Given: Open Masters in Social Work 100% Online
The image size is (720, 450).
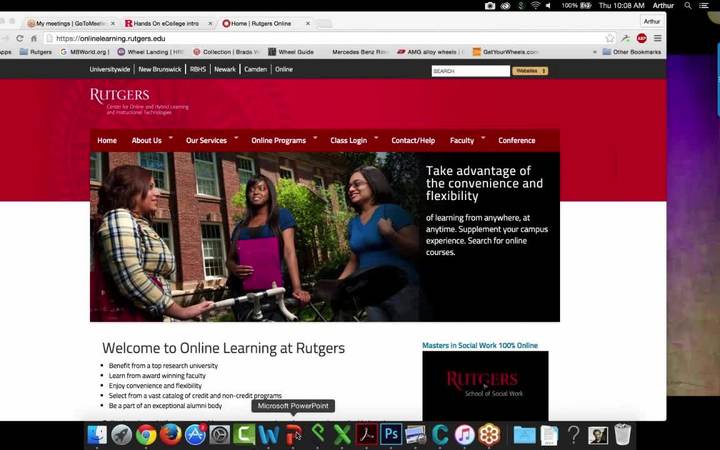Looking at the screenshot, I should (x=480, y=345).
